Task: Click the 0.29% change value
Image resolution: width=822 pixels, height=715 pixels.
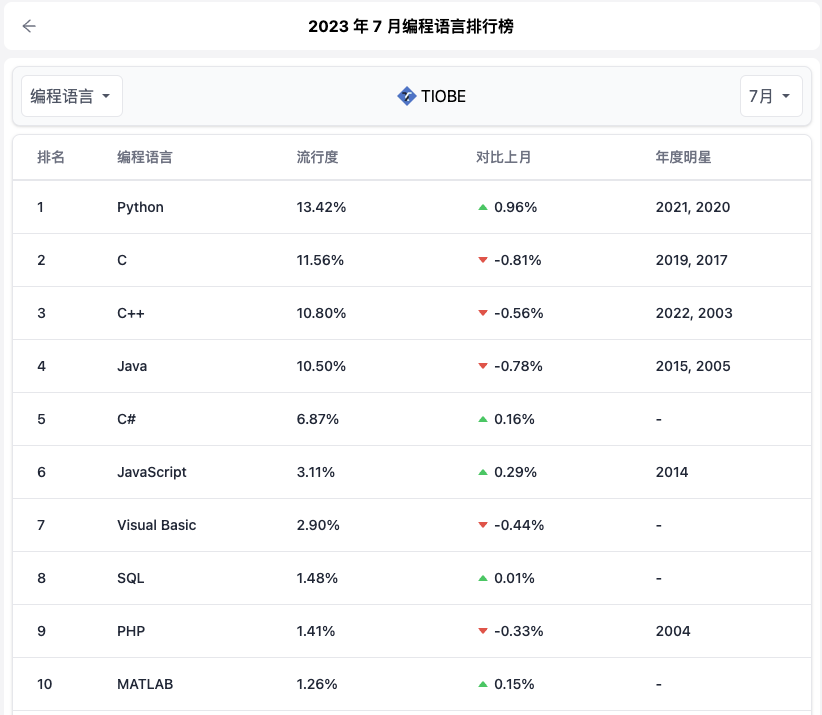Action: pyautogui.click(x=515, y=472)
